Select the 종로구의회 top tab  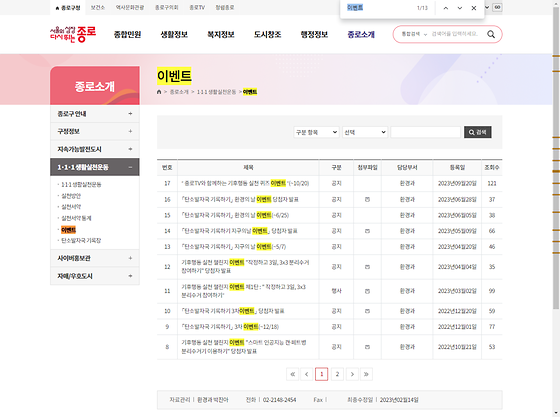pyautogui.click(x=166, y=7)
